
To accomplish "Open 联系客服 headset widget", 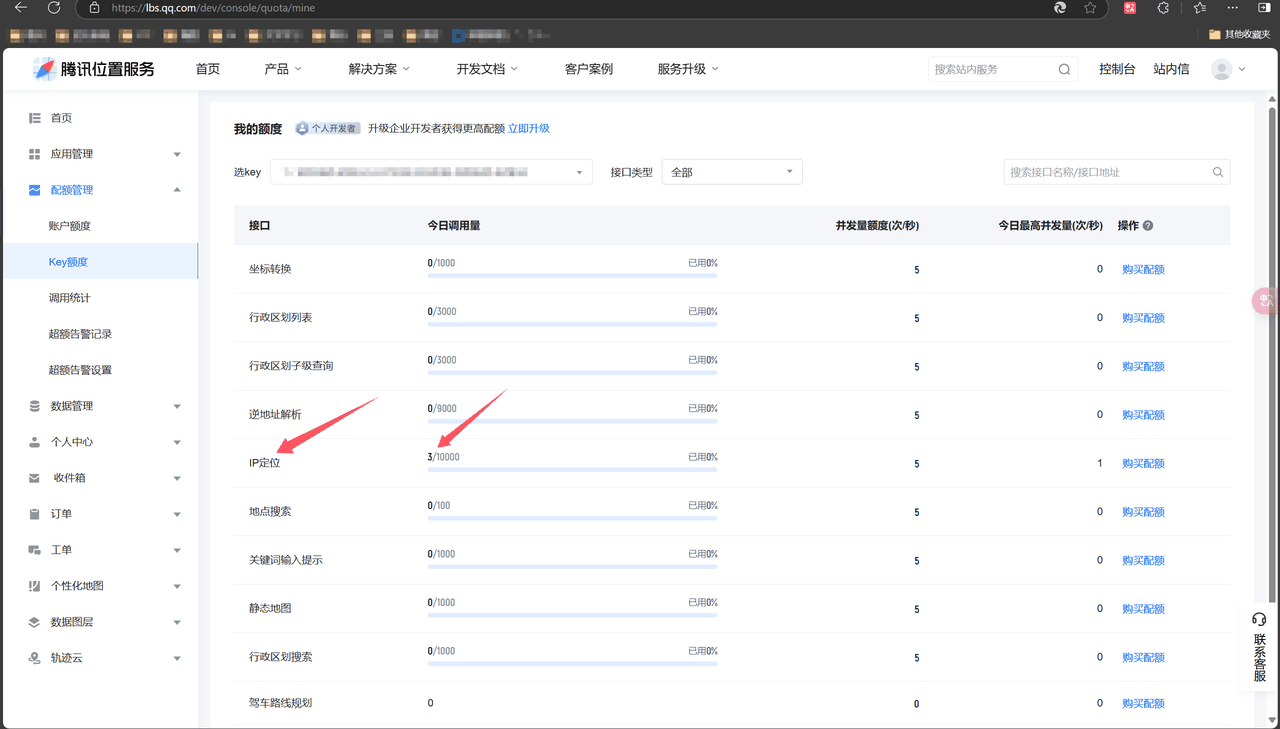I will (x=1259, y=647).
